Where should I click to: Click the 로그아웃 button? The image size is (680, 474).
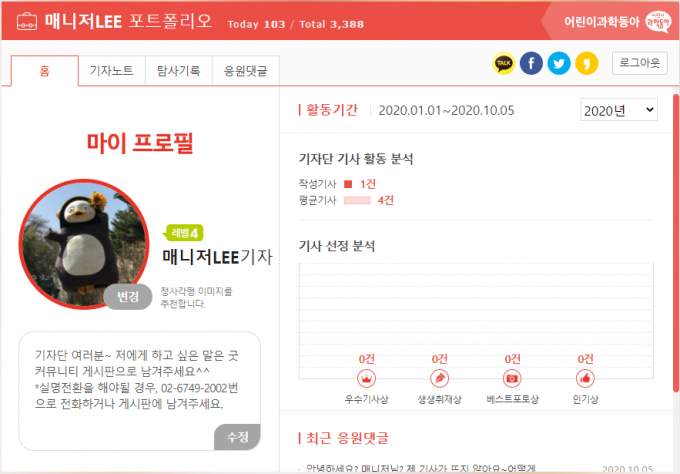coord(640,64)
